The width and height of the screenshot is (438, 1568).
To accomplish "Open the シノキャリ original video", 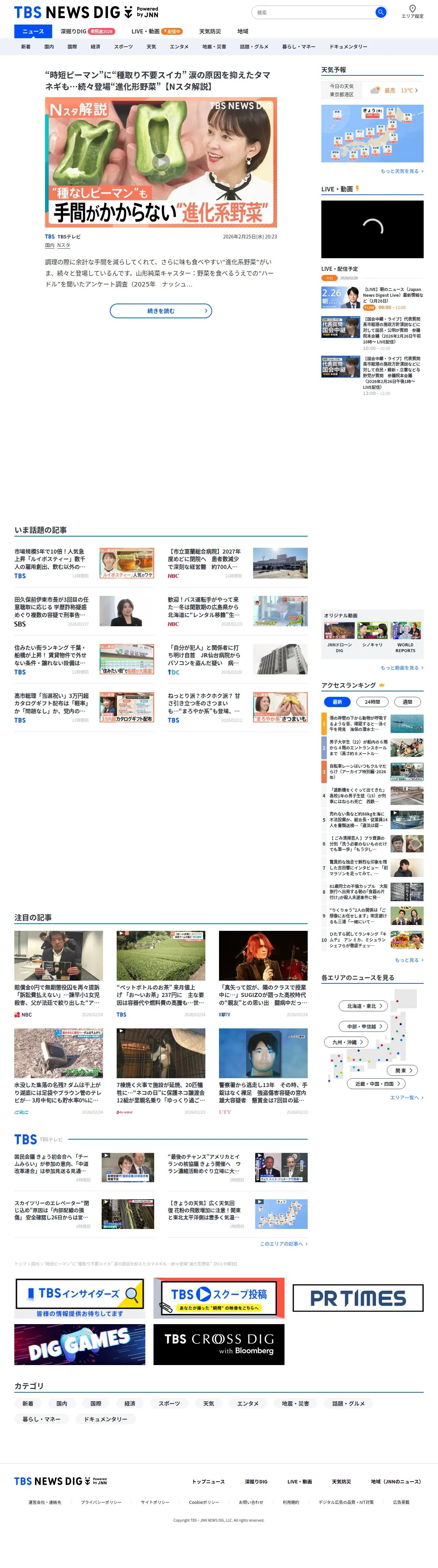I will click(372, 634).
